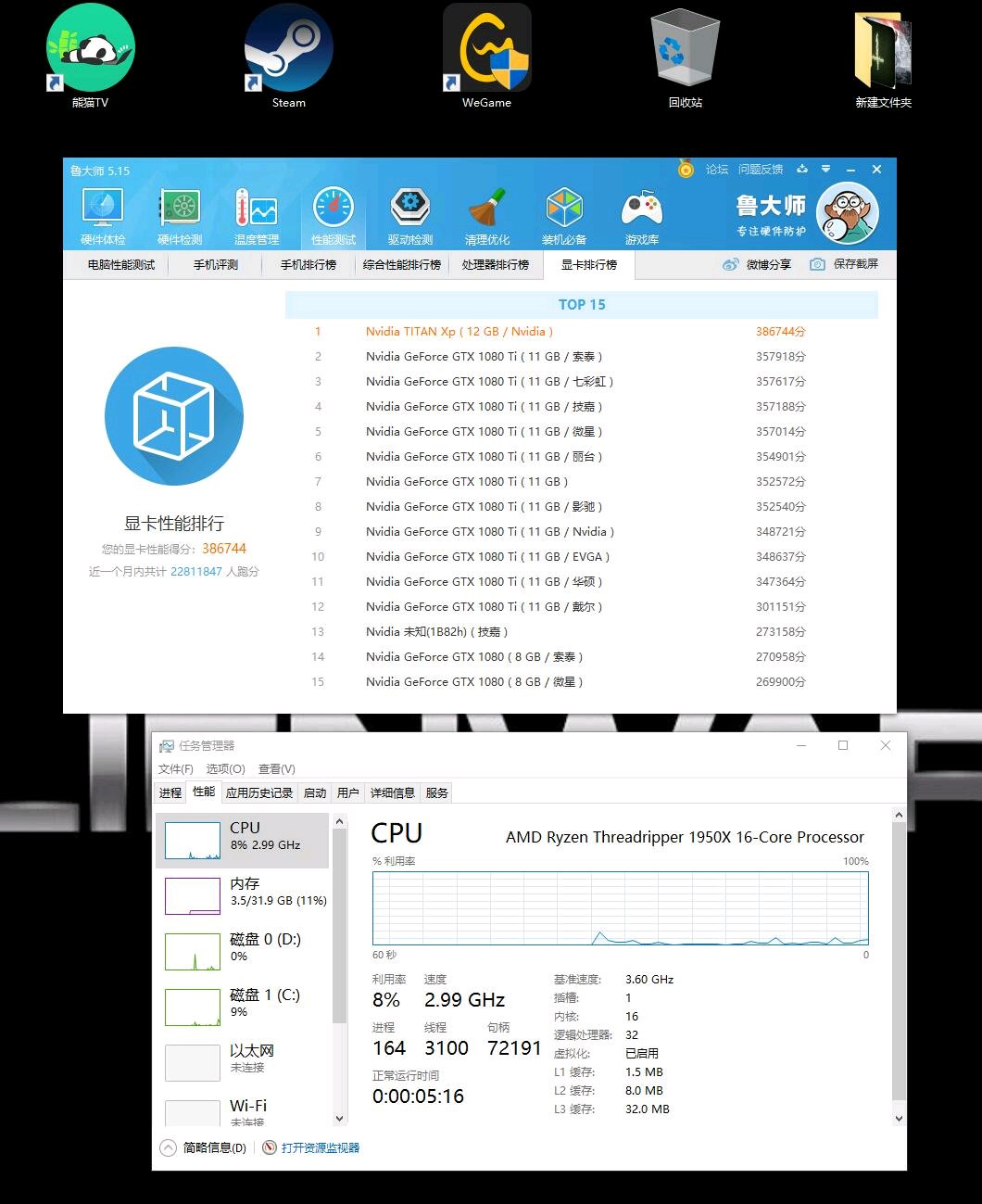Open 游戏库 gamepad icon
The height and width of the screenshot is (1204, 982).
click(641, 215)
